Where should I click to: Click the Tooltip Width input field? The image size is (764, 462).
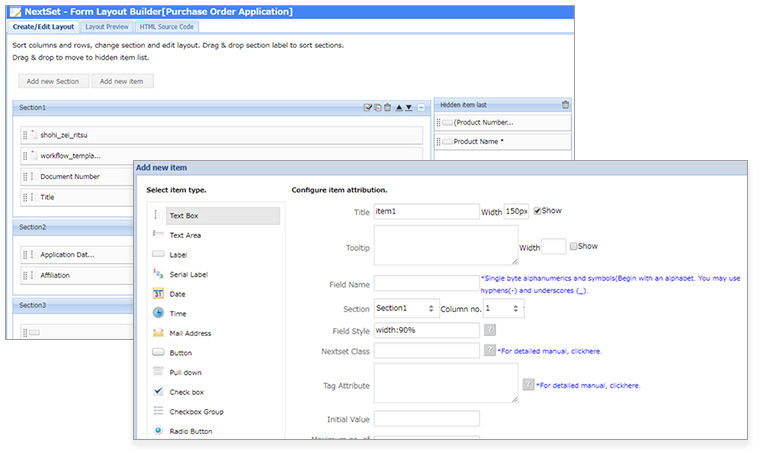[554, 247]
